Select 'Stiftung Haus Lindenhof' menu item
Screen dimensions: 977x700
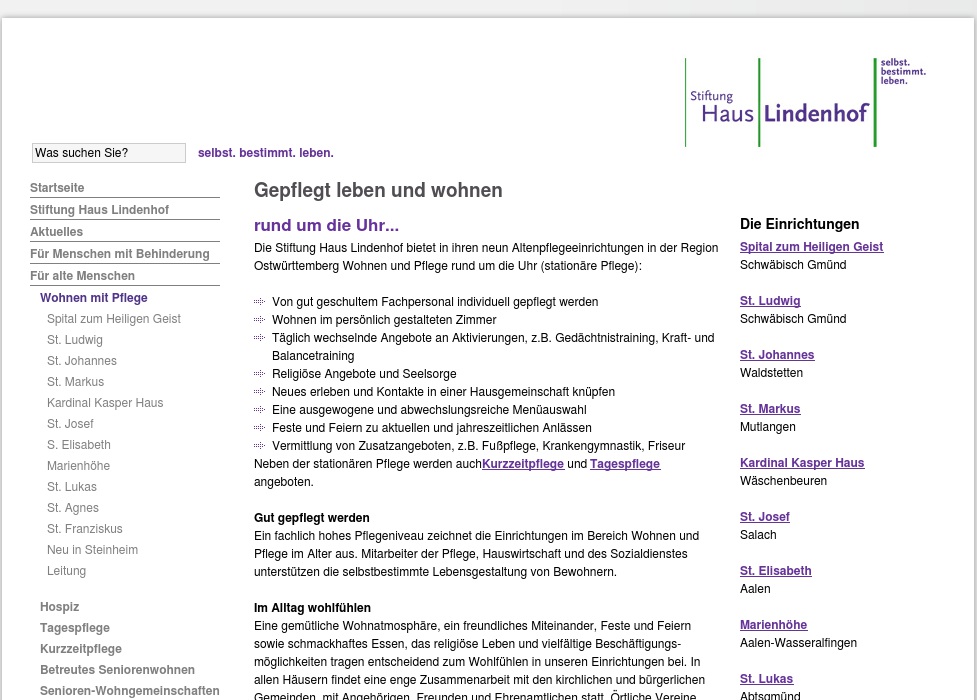point(99,209)
